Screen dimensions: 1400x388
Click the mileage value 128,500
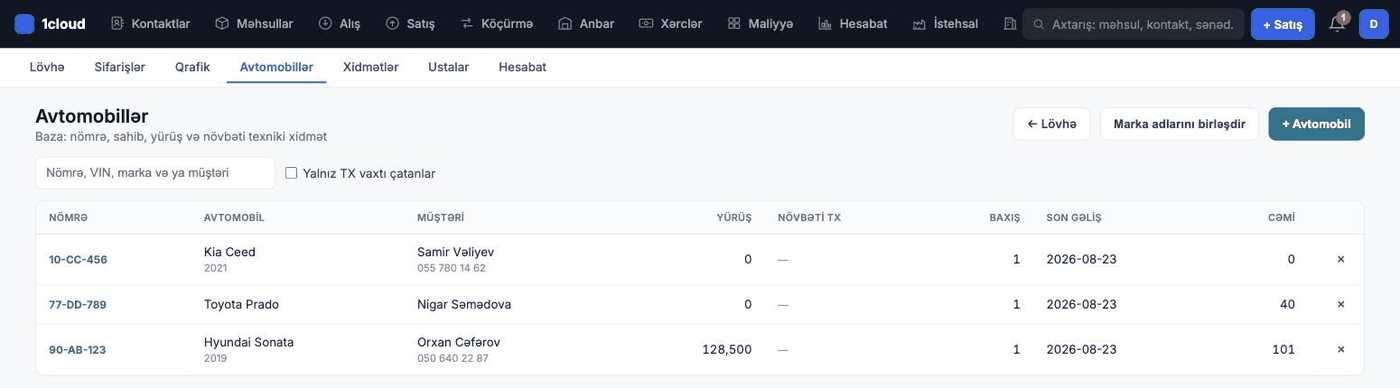point(727,350)
